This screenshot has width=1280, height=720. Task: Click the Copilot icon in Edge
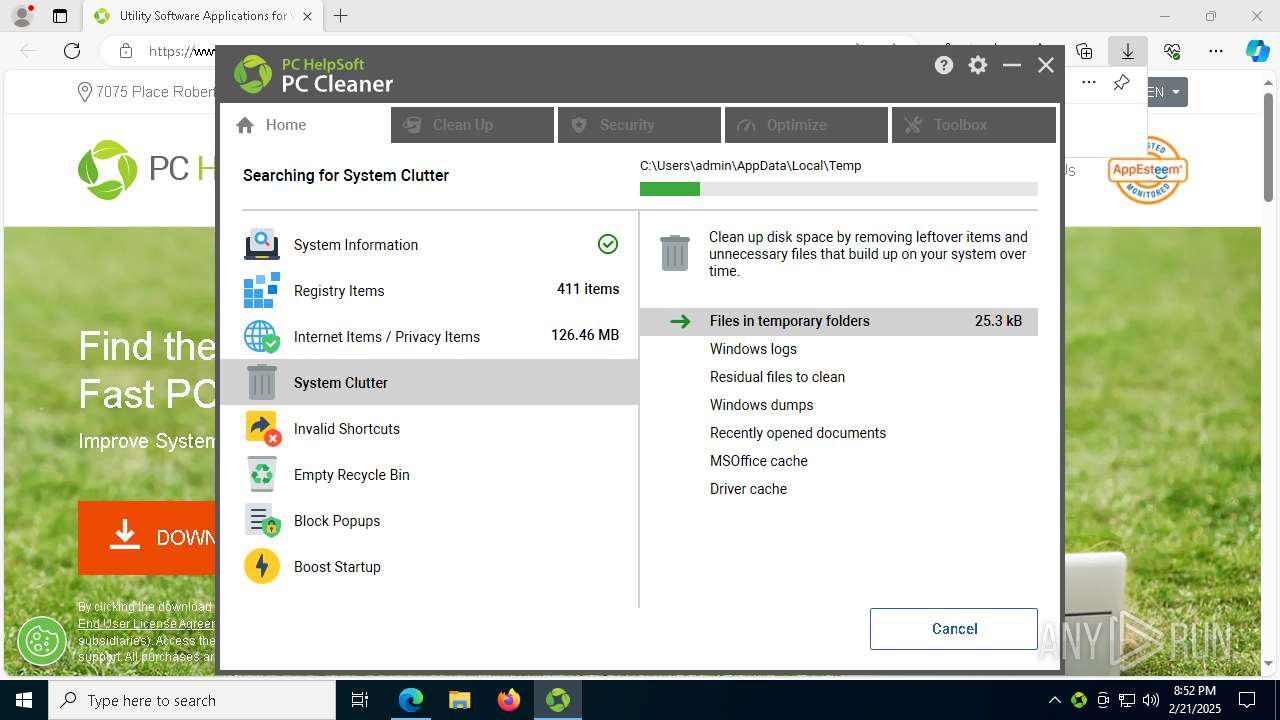point(1257,51)
